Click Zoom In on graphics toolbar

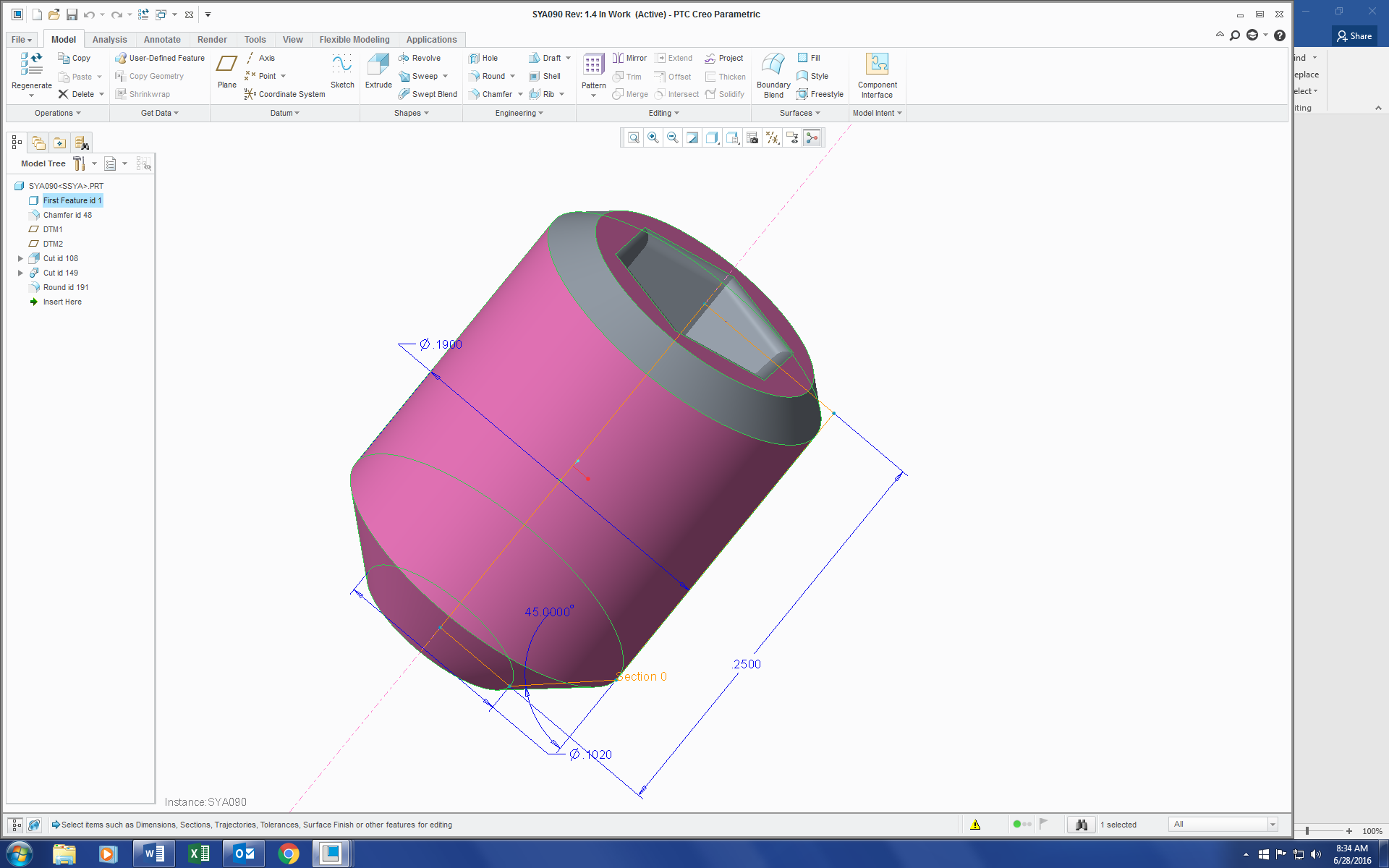[652, 137]
